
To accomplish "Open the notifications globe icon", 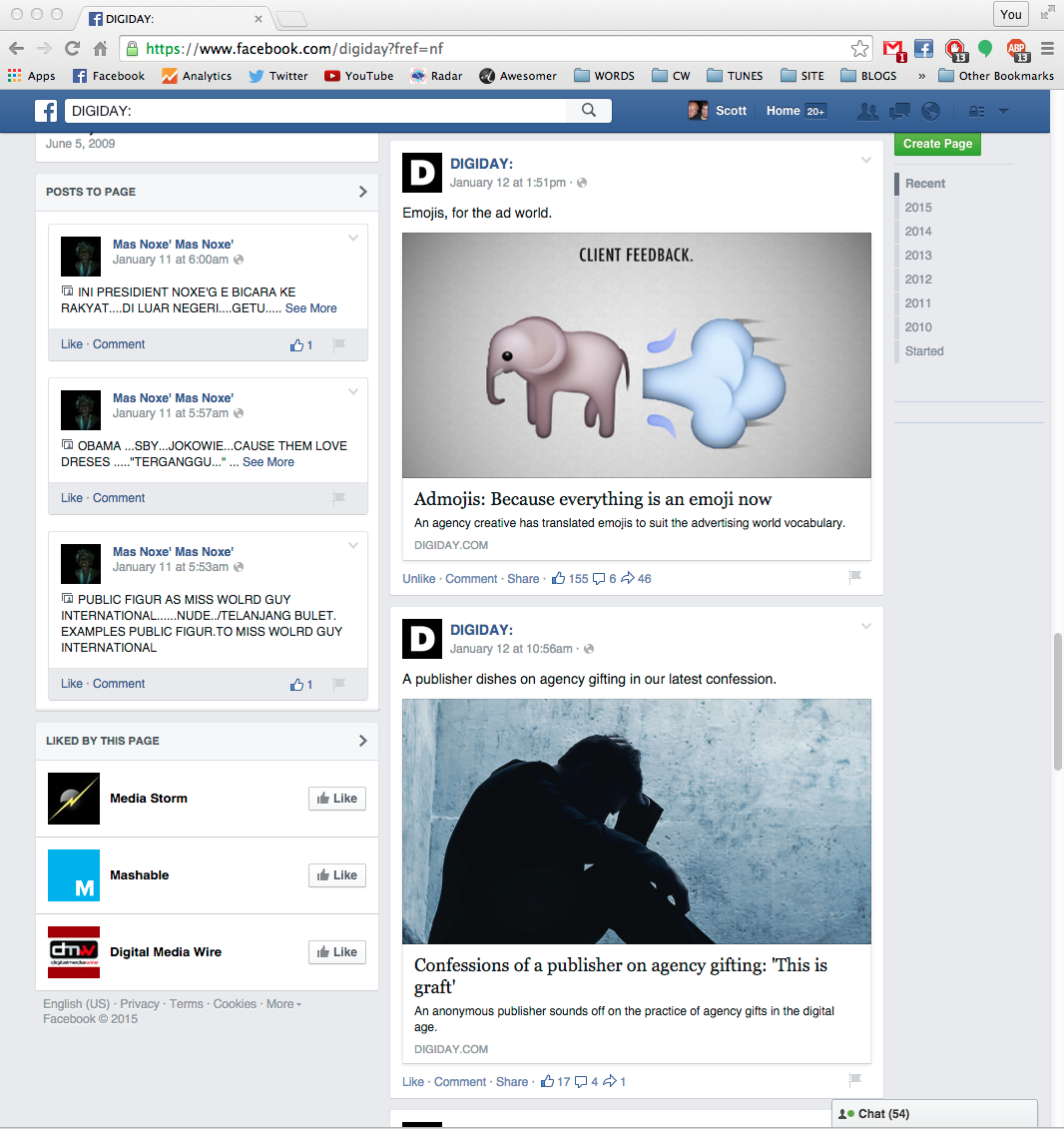I will pos(931,111).
